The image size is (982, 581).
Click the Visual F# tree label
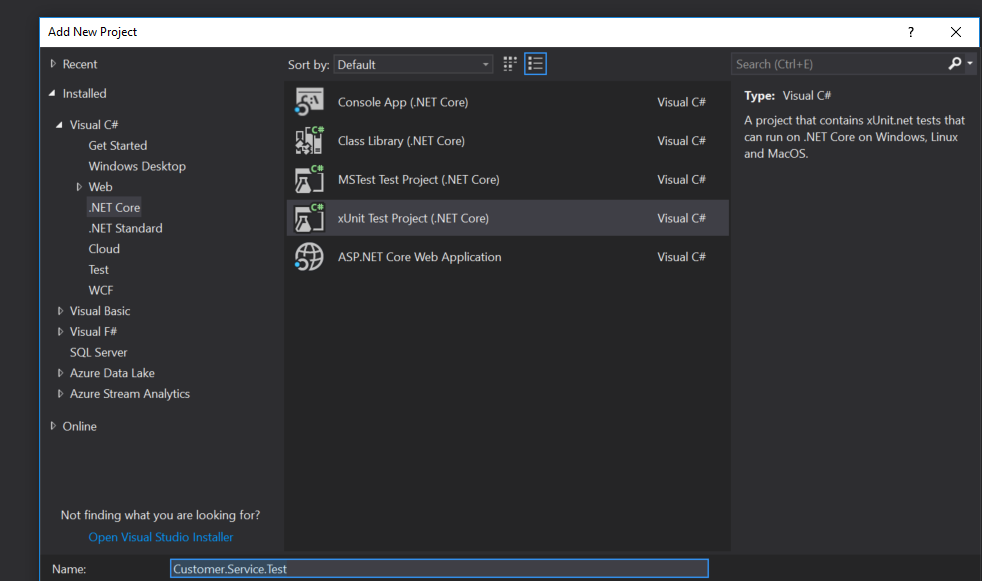coord(93,332)
